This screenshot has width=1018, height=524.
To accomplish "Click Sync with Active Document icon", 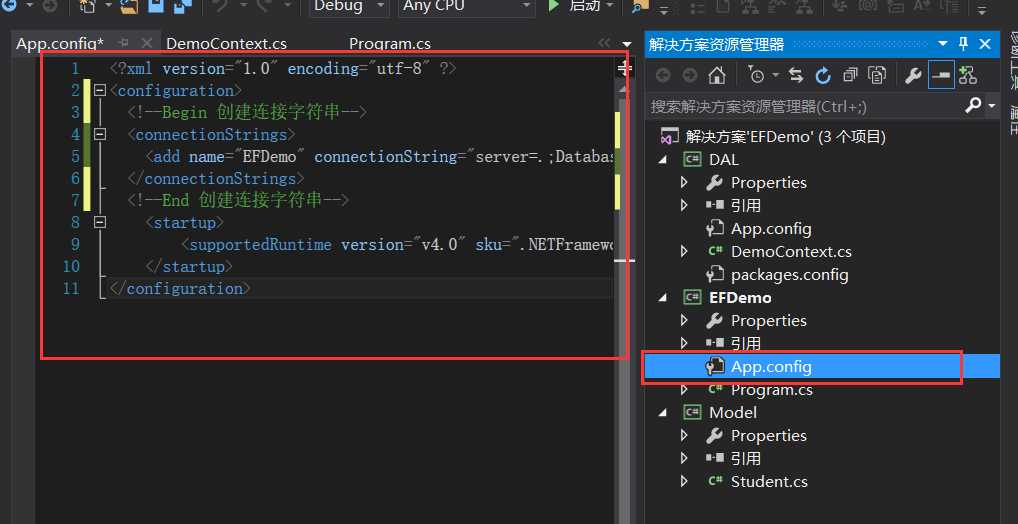I will pyautogui.click(x=796, y=75).
